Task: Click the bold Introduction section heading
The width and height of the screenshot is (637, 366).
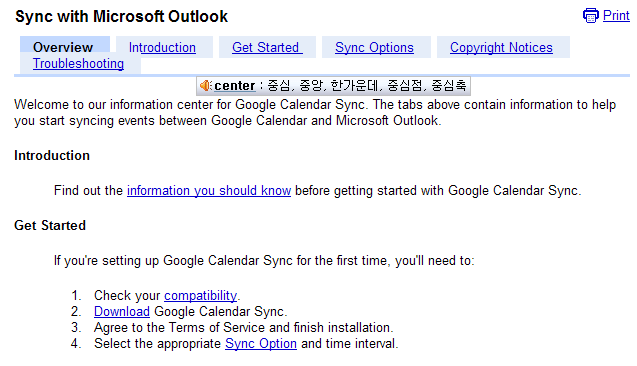Action: pyautogui.click(x=52, y=156)
